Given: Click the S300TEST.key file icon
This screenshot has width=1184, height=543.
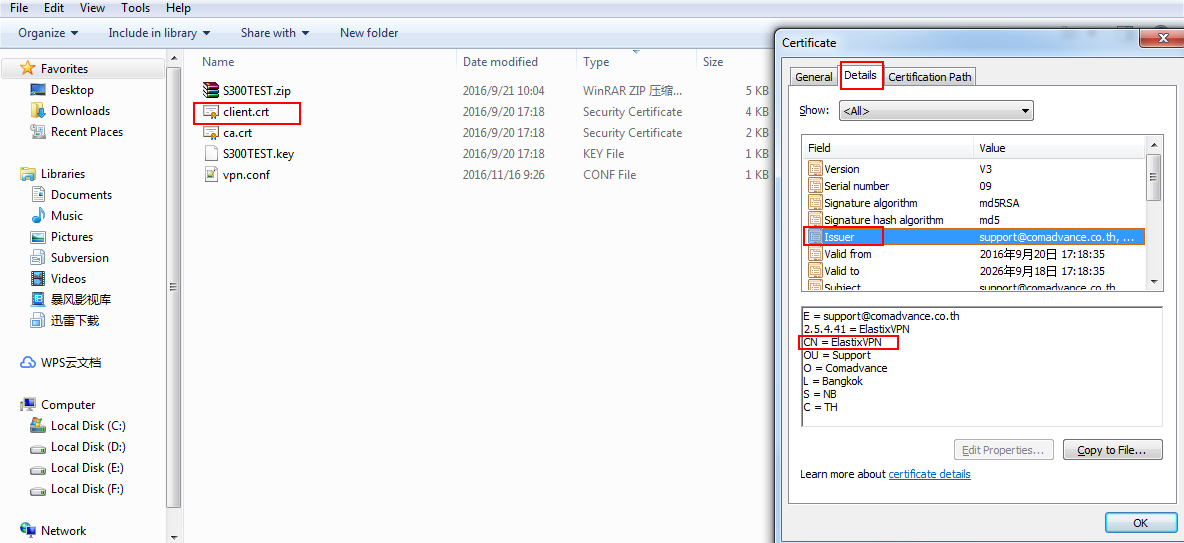Looking at the screenshot, I should 211,153.
